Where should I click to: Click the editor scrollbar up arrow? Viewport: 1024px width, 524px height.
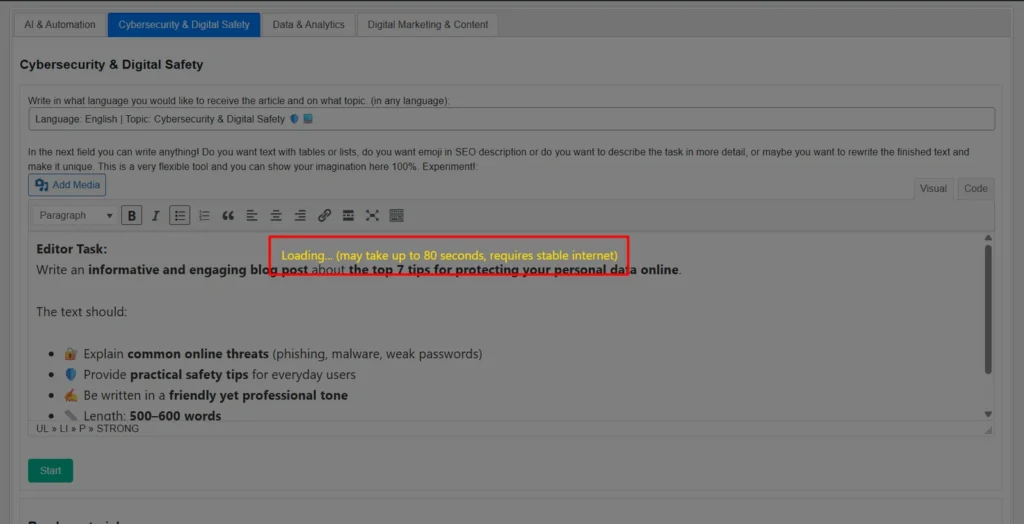click(988, 238)
